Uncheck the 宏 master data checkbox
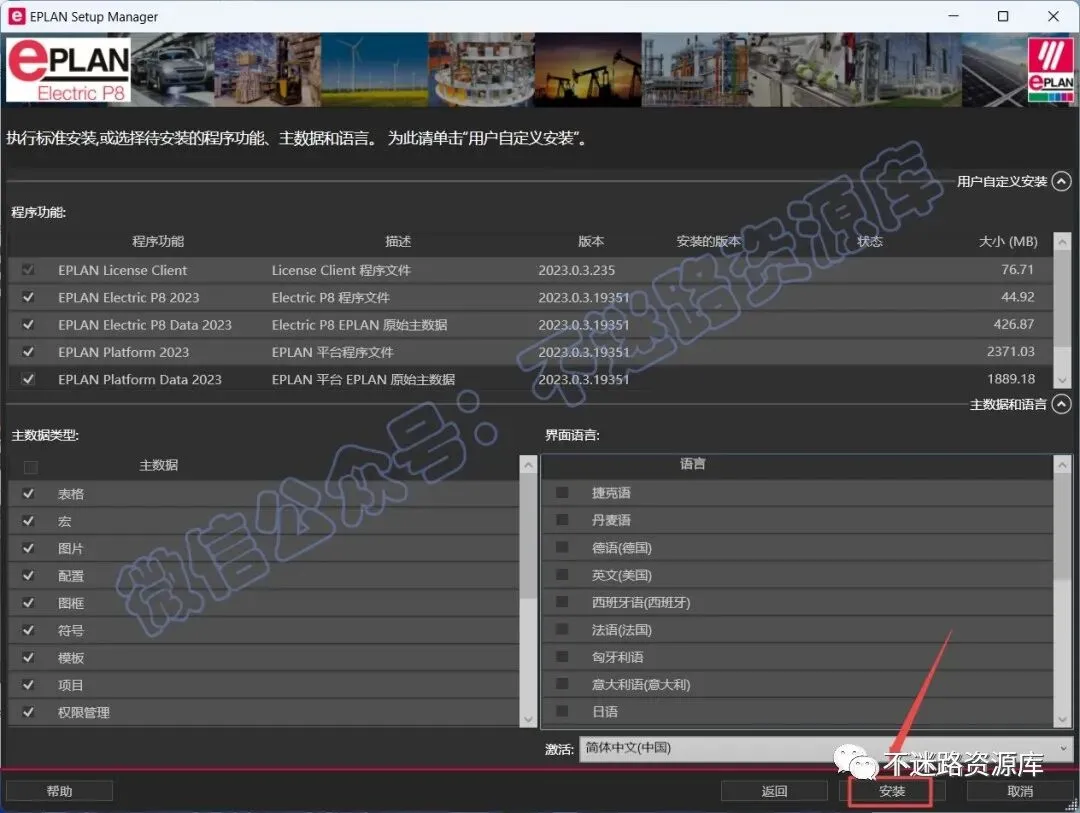This screenshot has width=1080, height=813. click(x=28, y=521)
